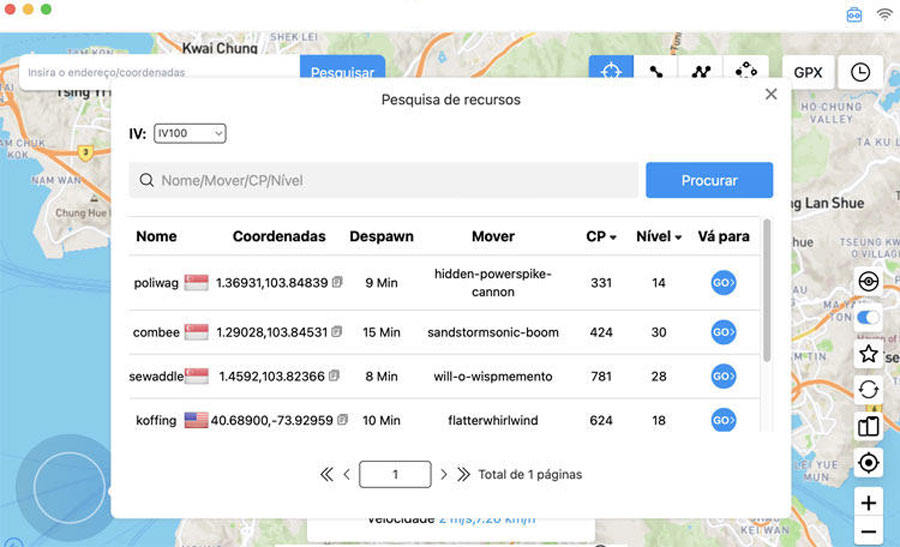Select the jump teleport mode icon

[x=745, y=72]
